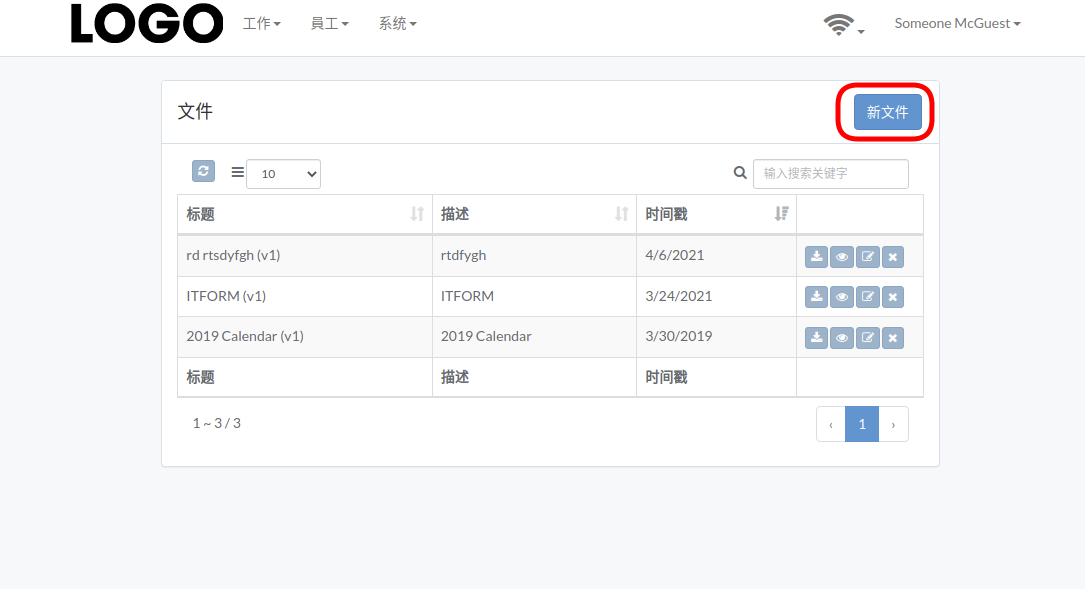Open the 系统 menu
The height and width of the screenshot is (589, 1085).
pos(397,24)
